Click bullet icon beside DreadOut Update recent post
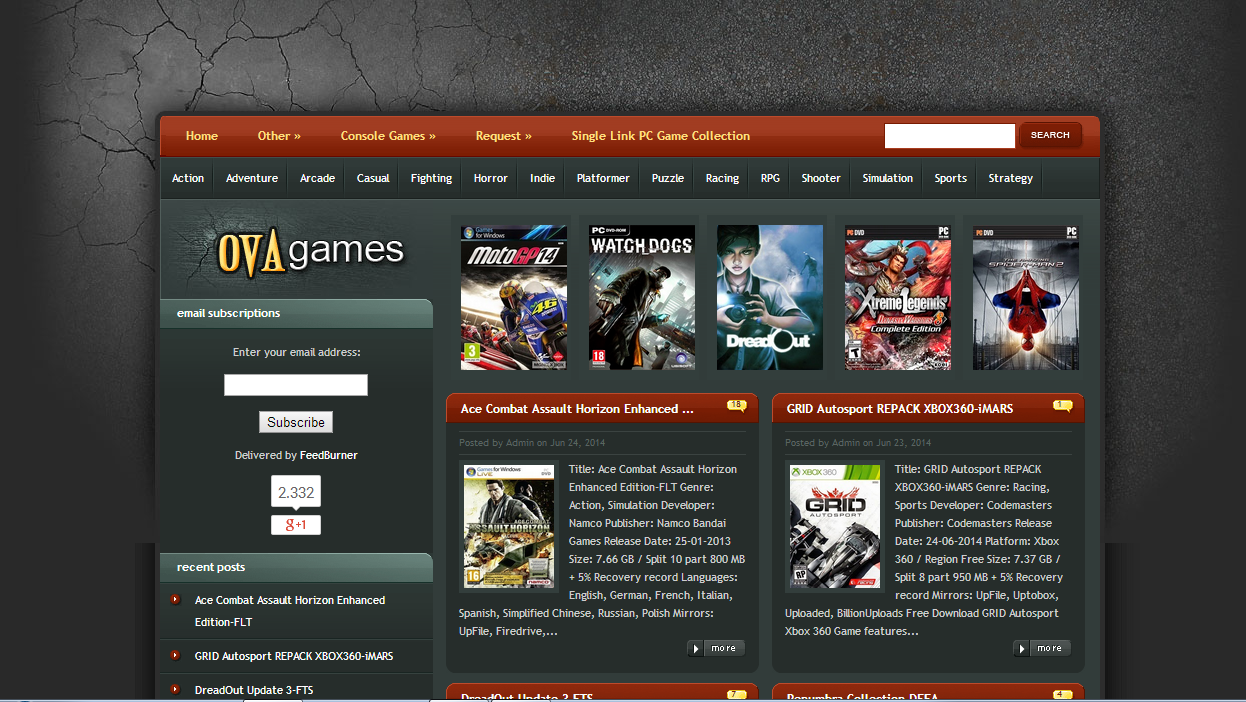 pos(176,689)
